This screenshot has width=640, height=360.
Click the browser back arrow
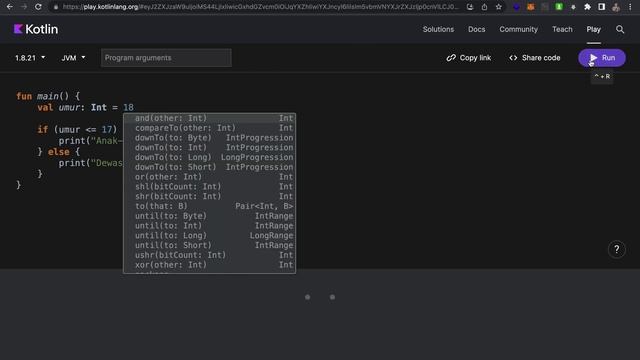pyautogui.click(x=9, y=7)
